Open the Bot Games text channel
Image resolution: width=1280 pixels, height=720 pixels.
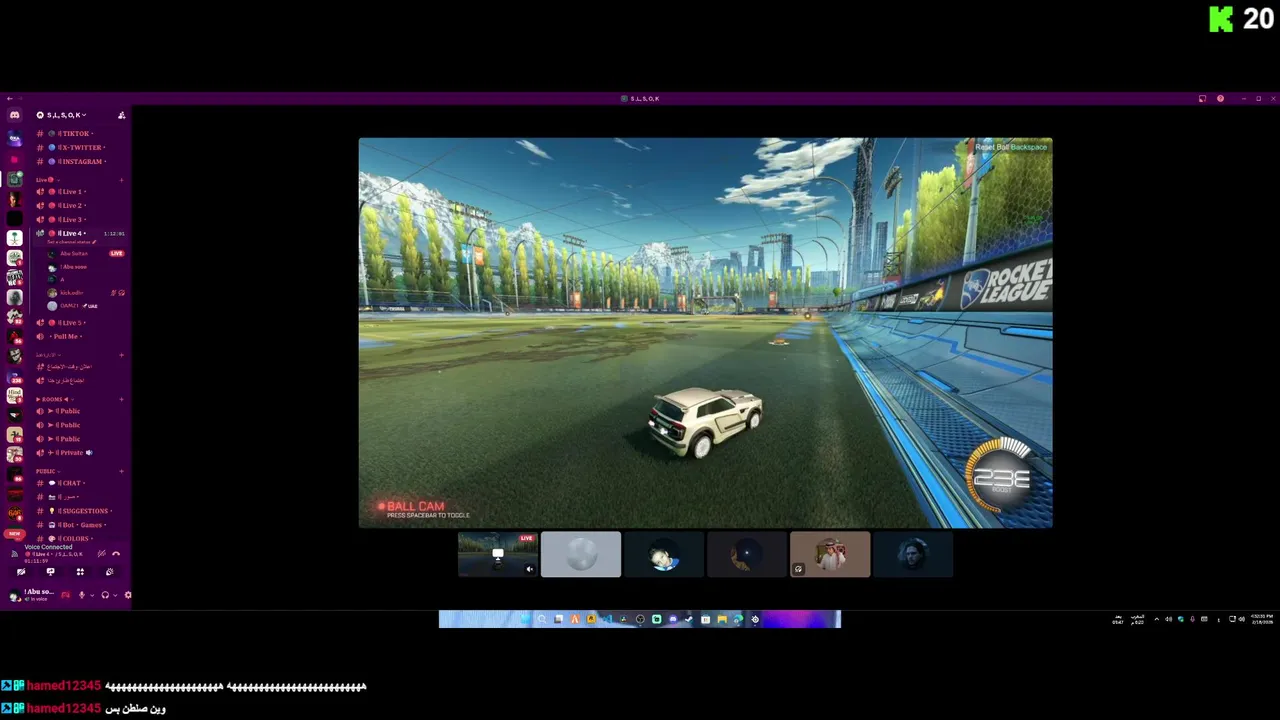pos(78,525)
